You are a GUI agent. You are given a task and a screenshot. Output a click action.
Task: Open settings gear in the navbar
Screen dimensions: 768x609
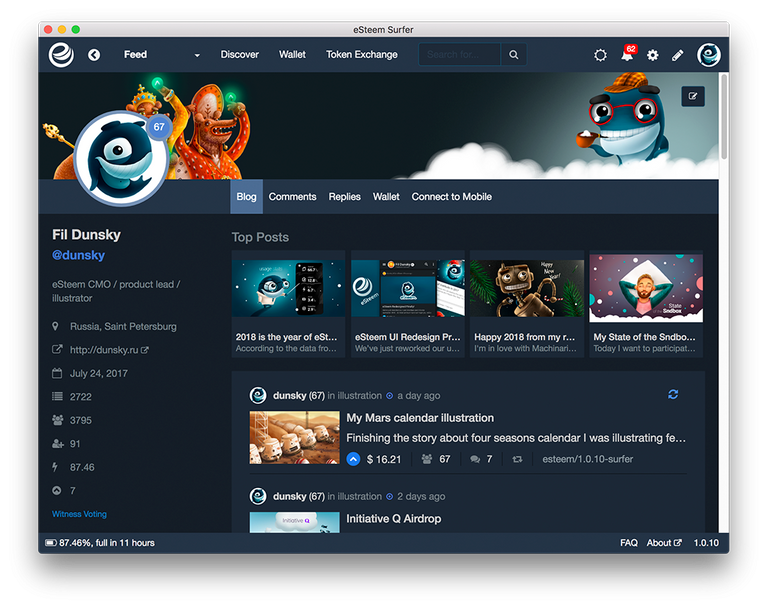[x=652, y=55]
